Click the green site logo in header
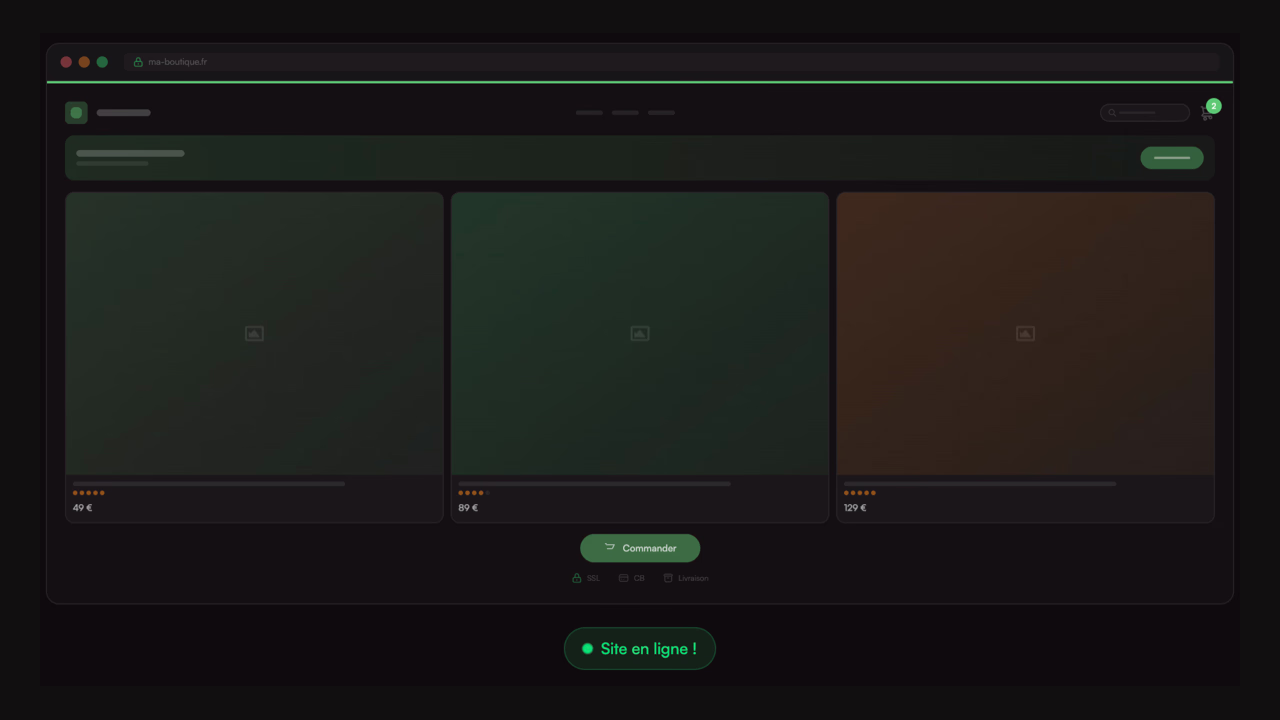The height and width of the screenshot is (720, 1280). point(76,113)
